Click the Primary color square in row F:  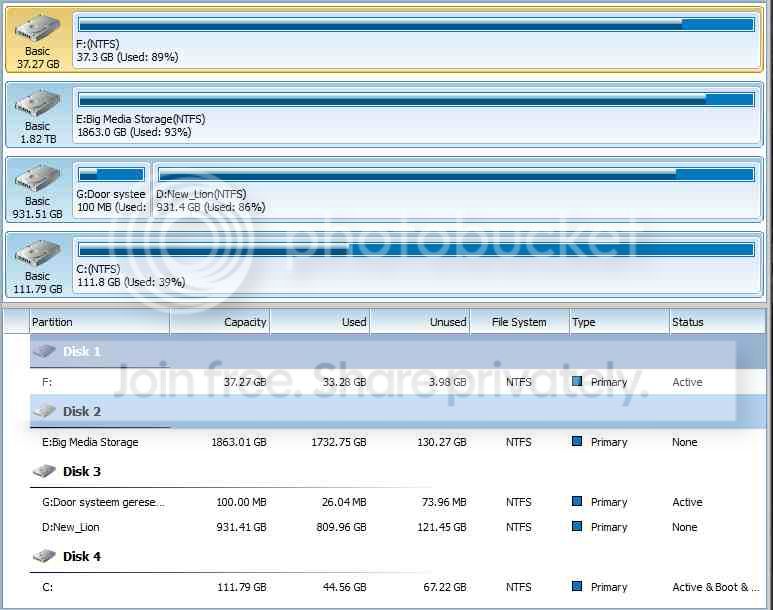[x=577, y=381]
